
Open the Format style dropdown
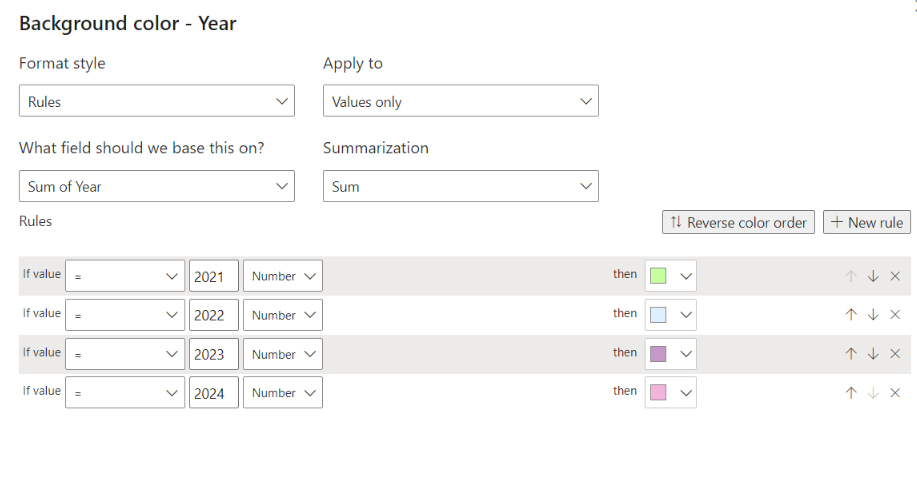(x=157, y=101)
